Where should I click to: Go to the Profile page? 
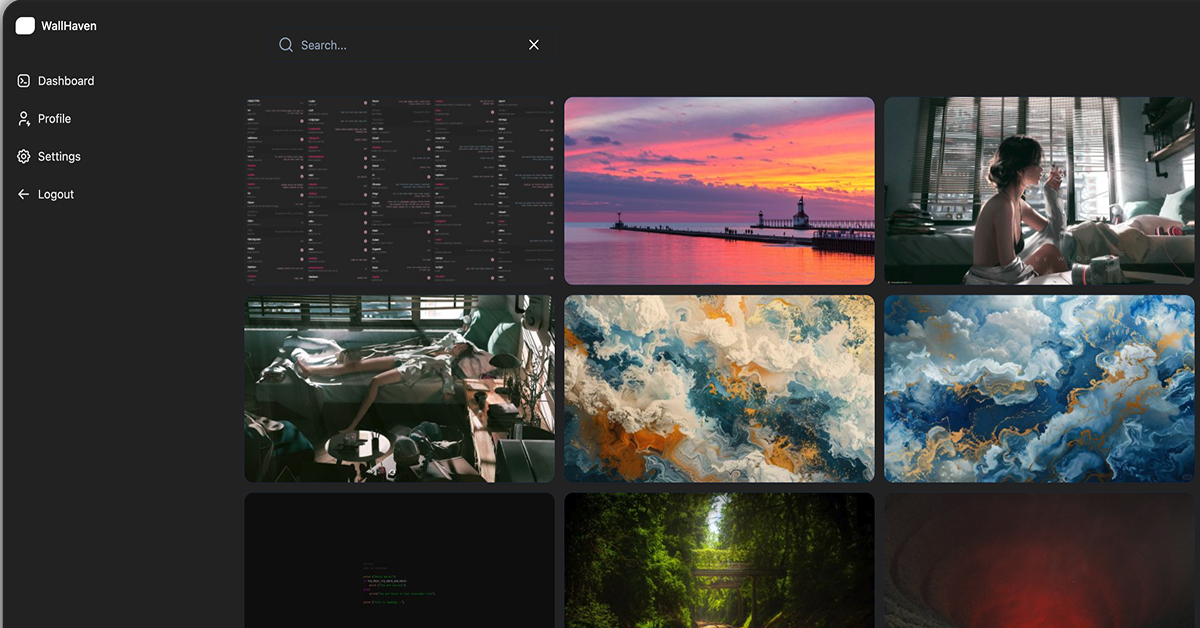click(45, 119)
